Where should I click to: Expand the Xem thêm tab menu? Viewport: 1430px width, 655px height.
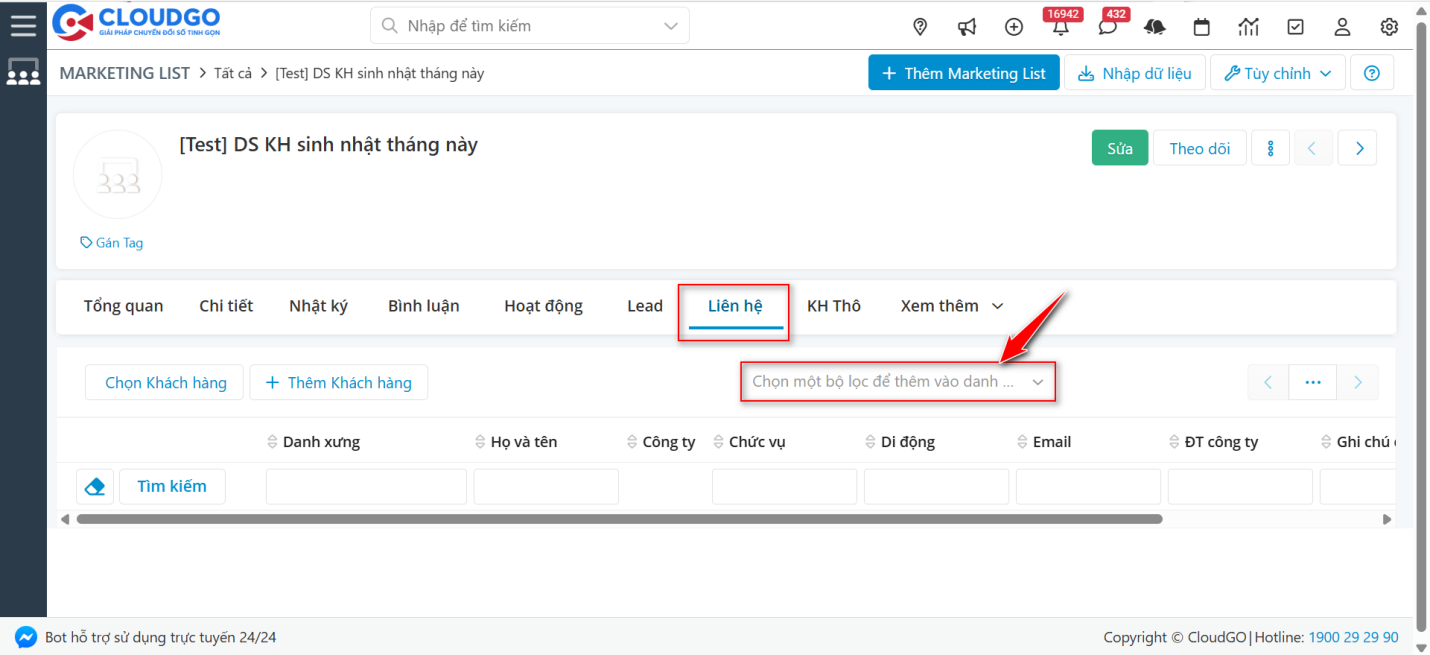951,306
